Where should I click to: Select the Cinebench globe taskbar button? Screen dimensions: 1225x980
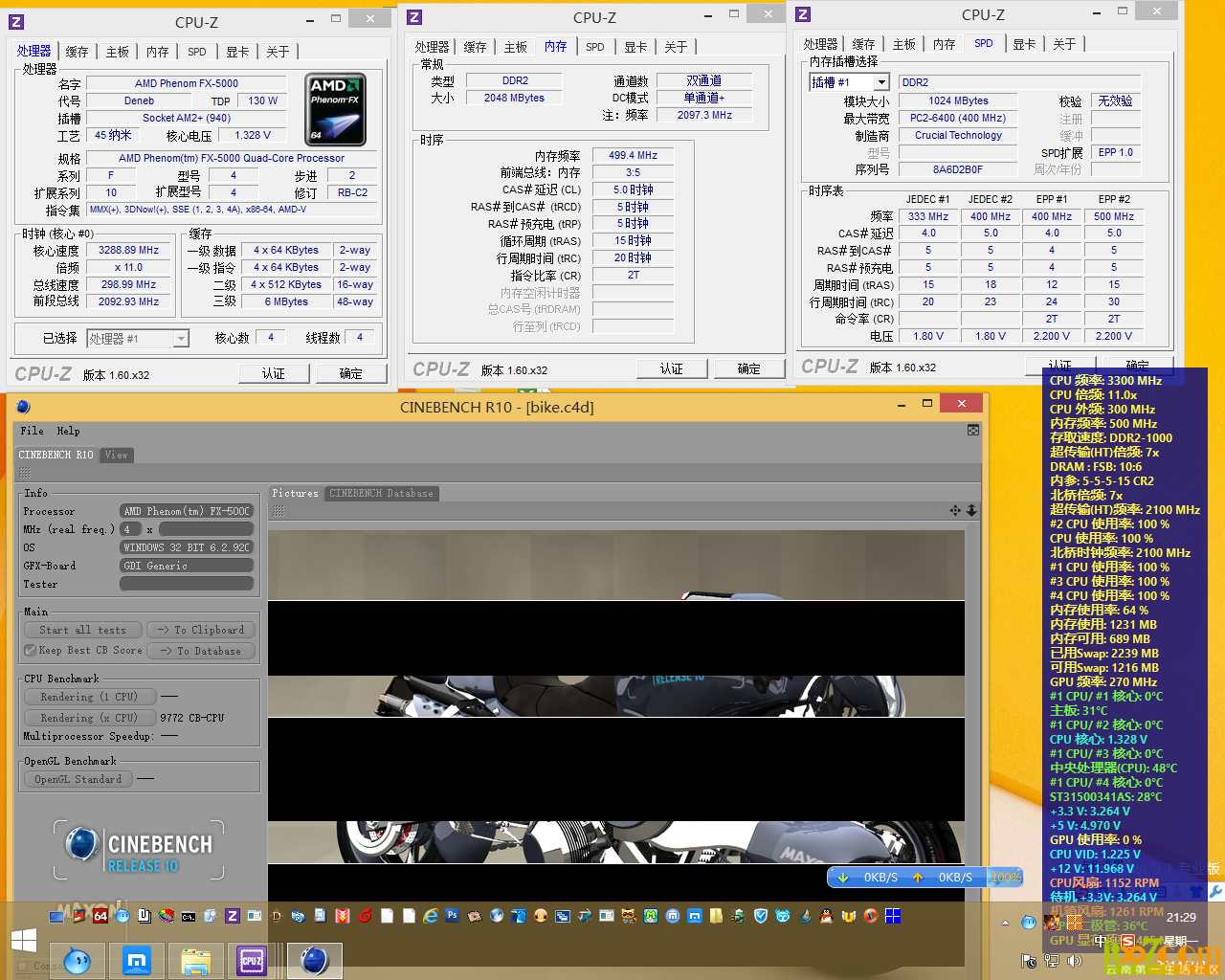click(x=315, y=960)
